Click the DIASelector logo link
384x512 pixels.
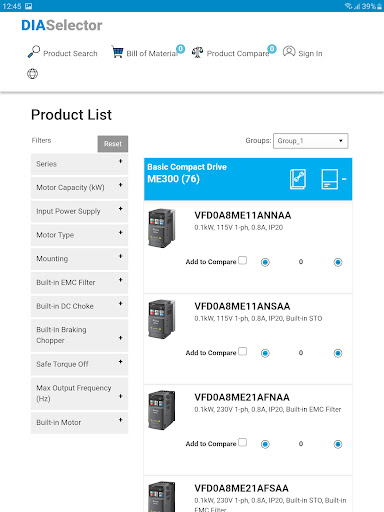(62, 25)
